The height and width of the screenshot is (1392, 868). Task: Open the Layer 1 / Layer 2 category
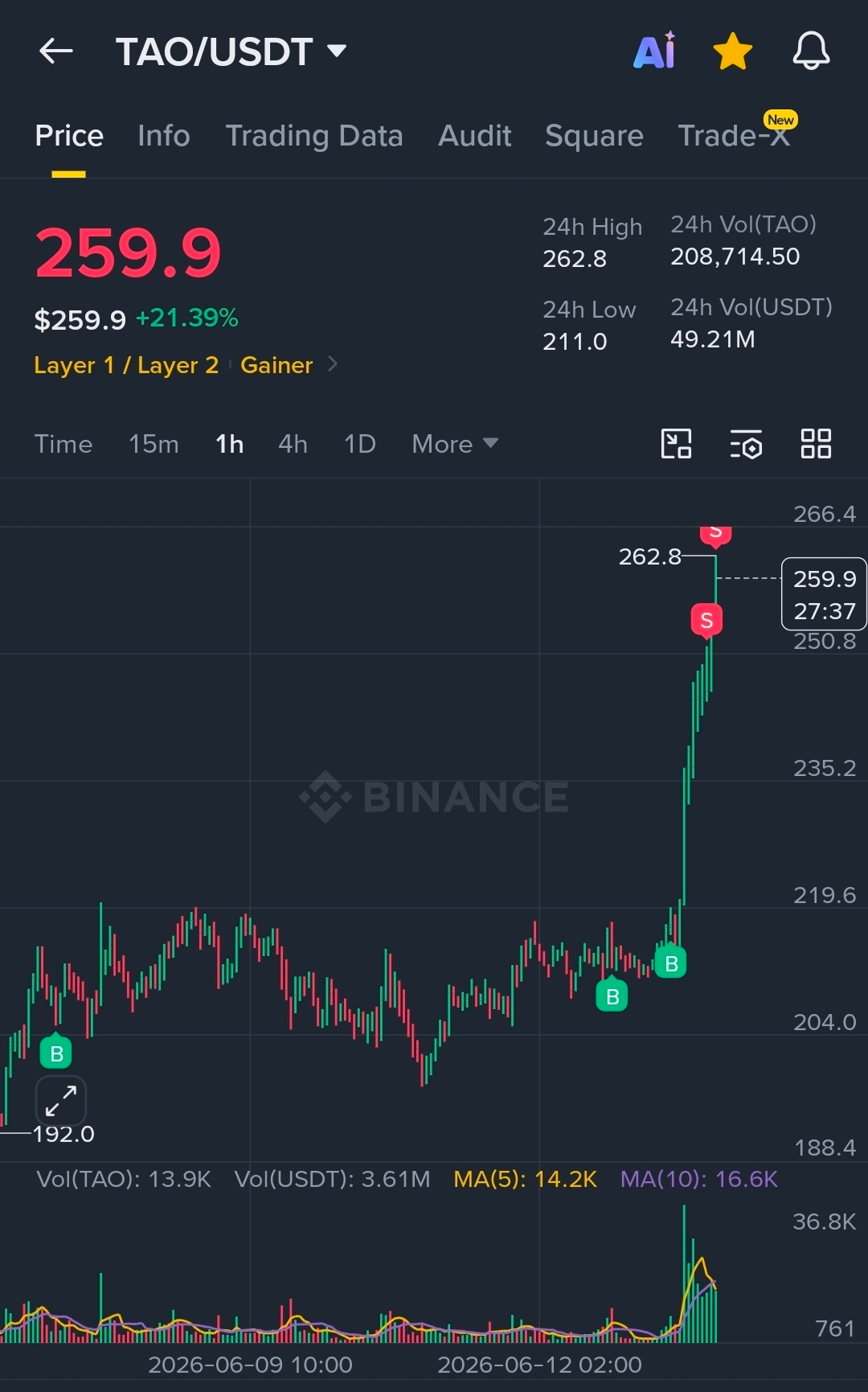126,365
